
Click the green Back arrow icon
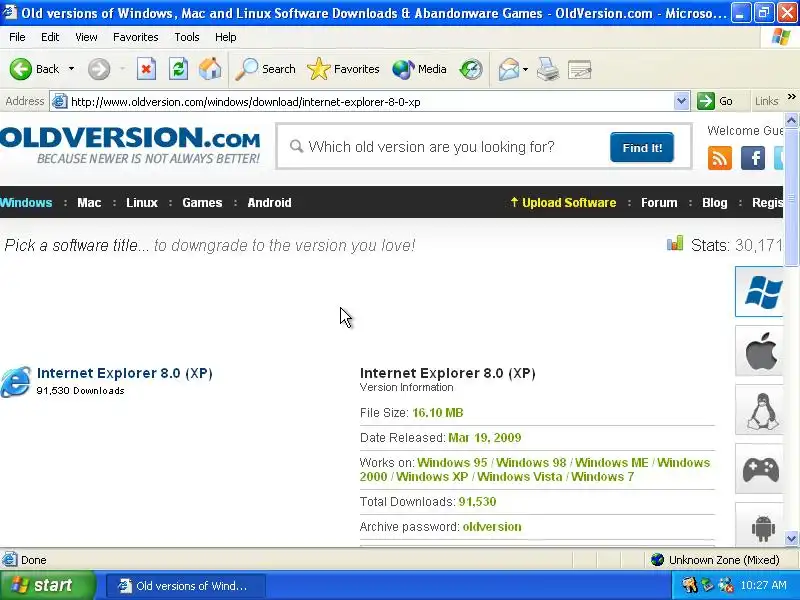click(x=21, y=69)
